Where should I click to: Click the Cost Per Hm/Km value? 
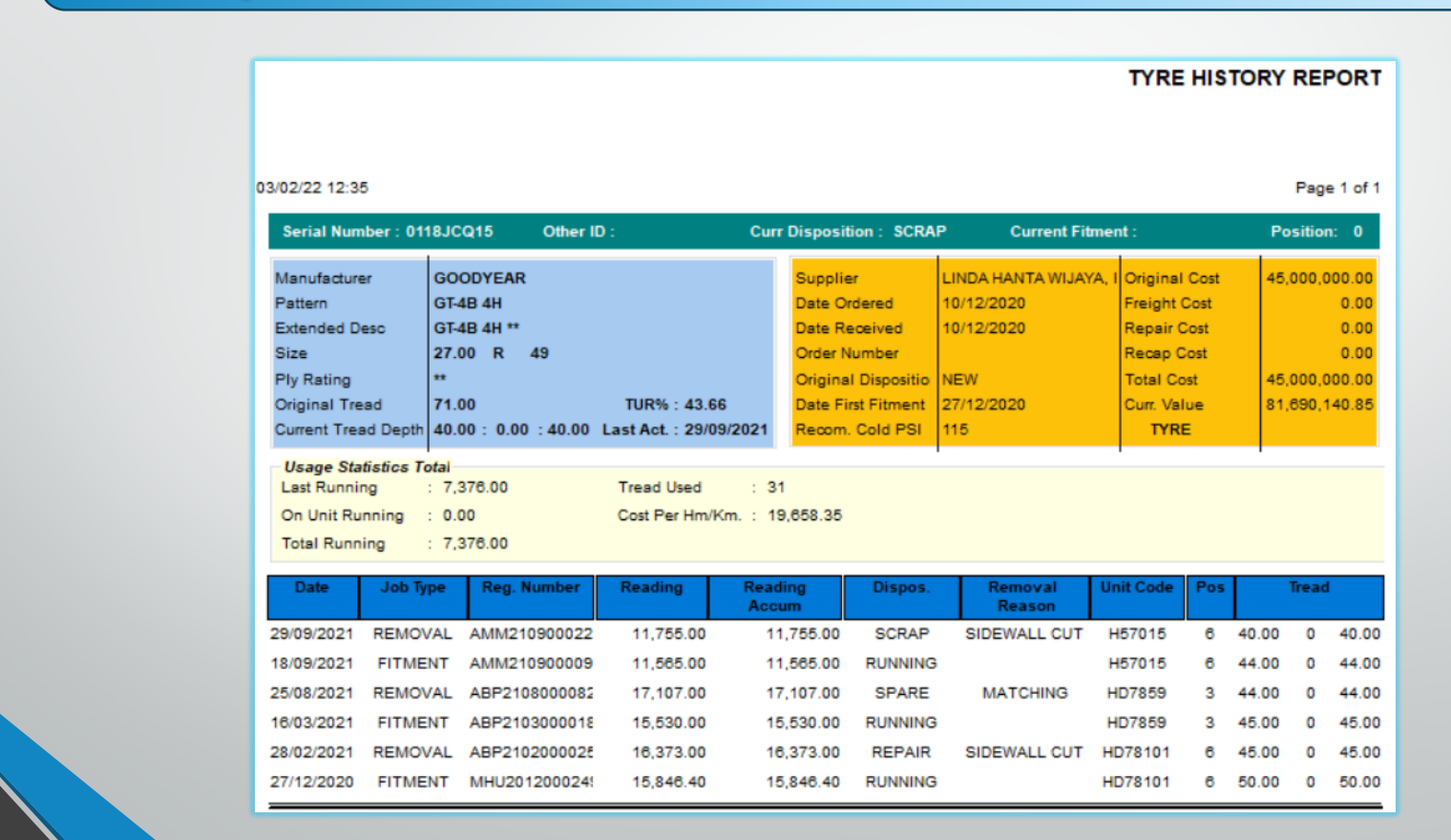coord(805,515)
